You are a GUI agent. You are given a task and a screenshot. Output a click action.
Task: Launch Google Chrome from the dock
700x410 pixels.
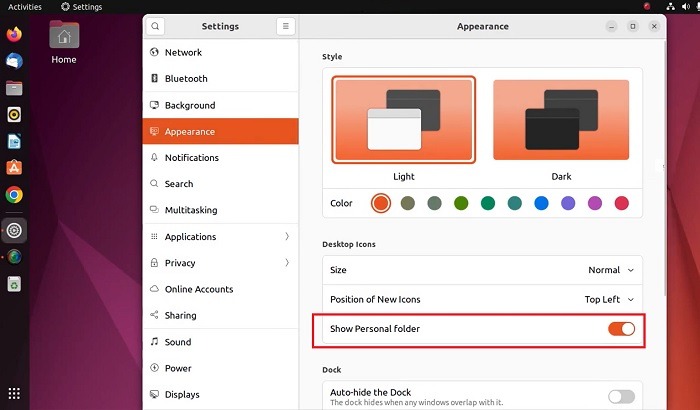[14, 195]
